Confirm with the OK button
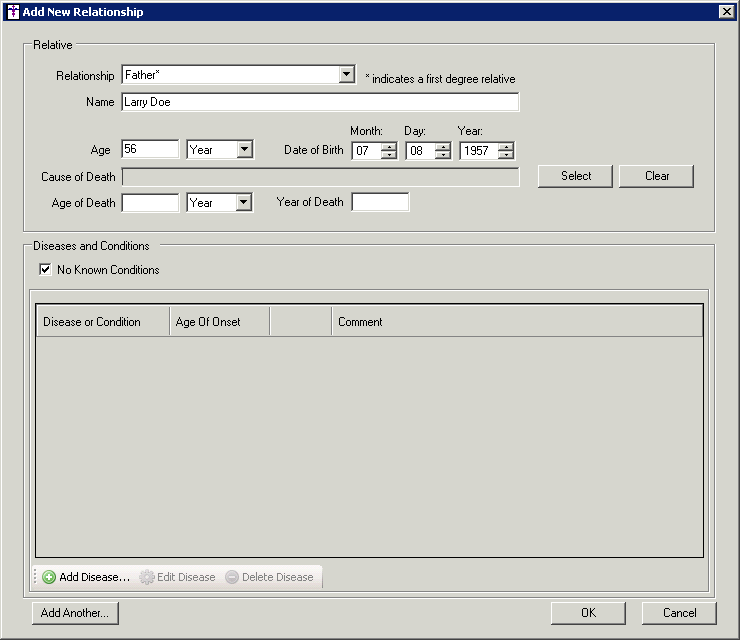The image size is (740, 640). [588, 613]
